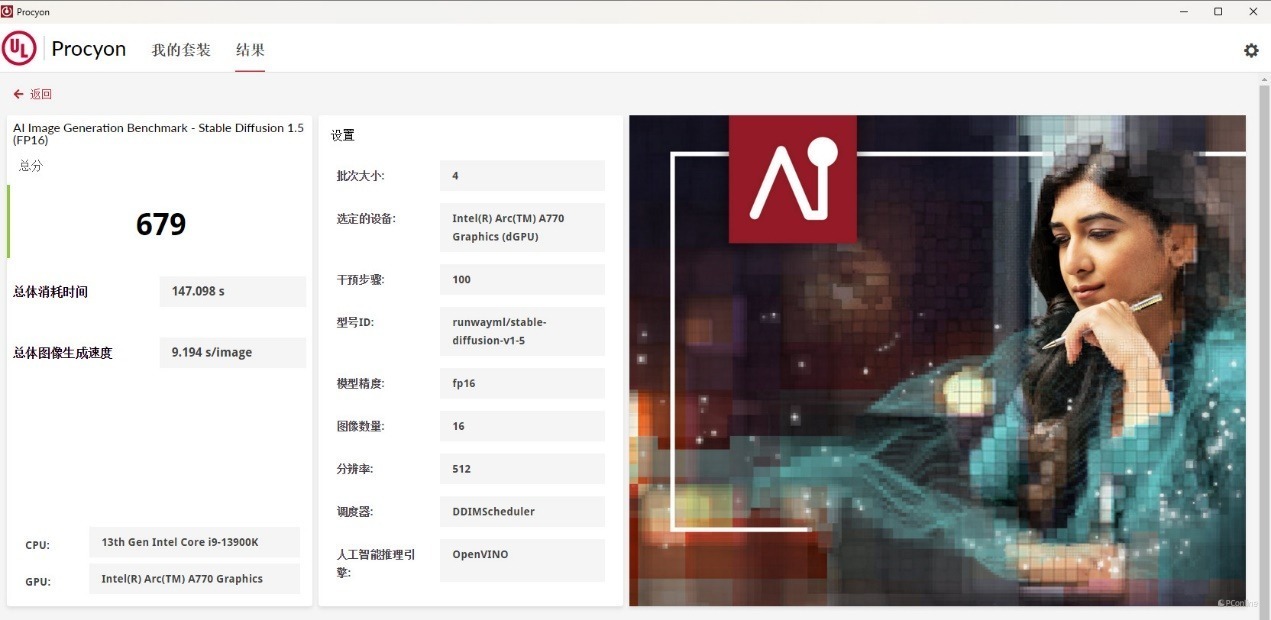This screenshot has height=620, width=1271.
Task: Click the 9.194 s/image speed value
Action: [232, 353]
